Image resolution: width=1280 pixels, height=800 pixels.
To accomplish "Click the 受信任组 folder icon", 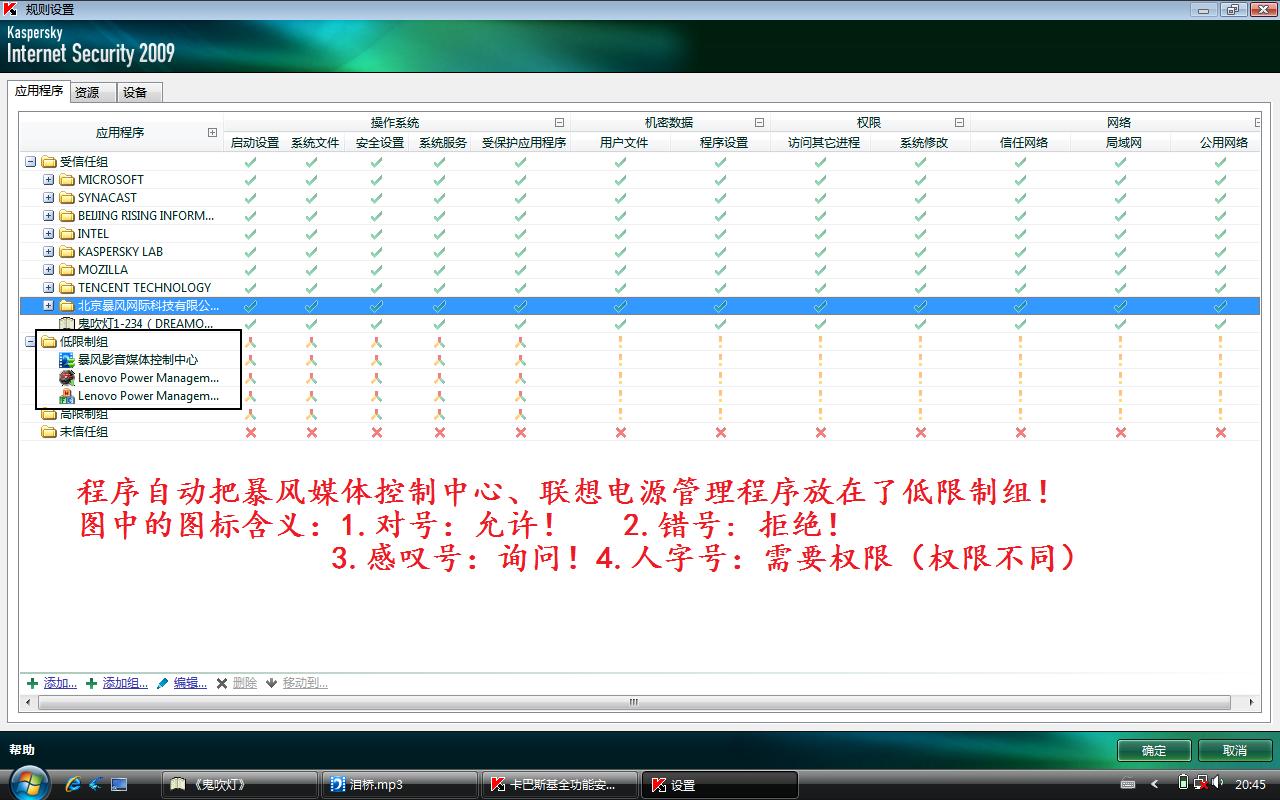I will coord(48,162).
